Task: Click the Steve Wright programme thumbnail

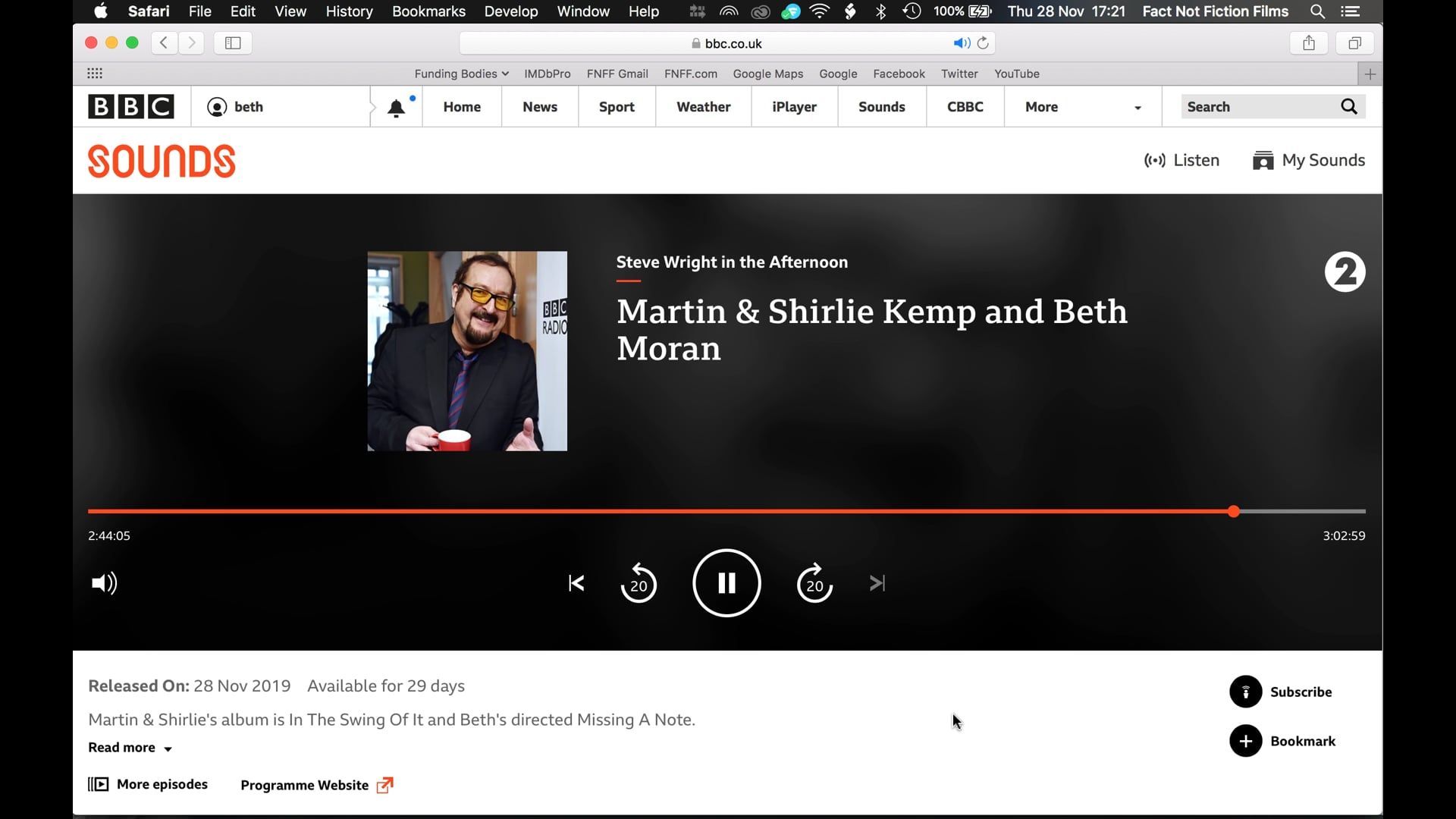Action: coord(467,351)
